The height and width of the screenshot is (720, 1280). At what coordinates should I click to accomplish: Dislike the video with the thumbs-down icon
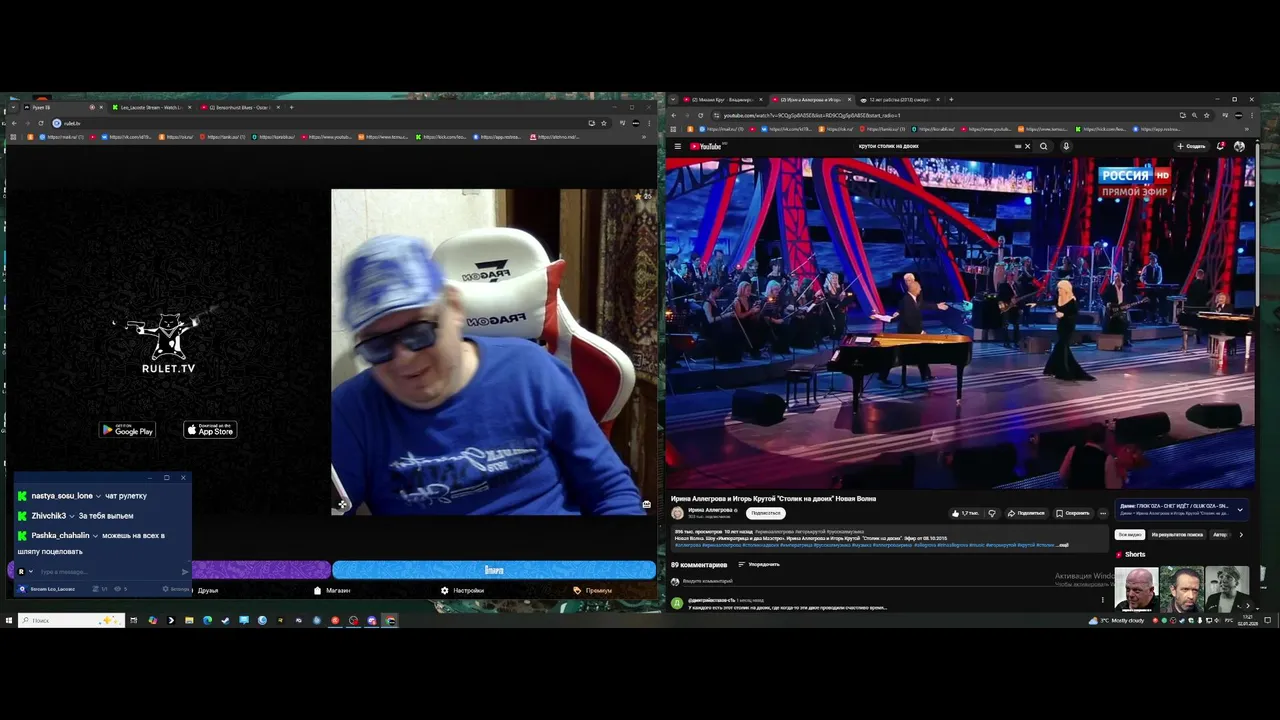(x=992, y=513)
